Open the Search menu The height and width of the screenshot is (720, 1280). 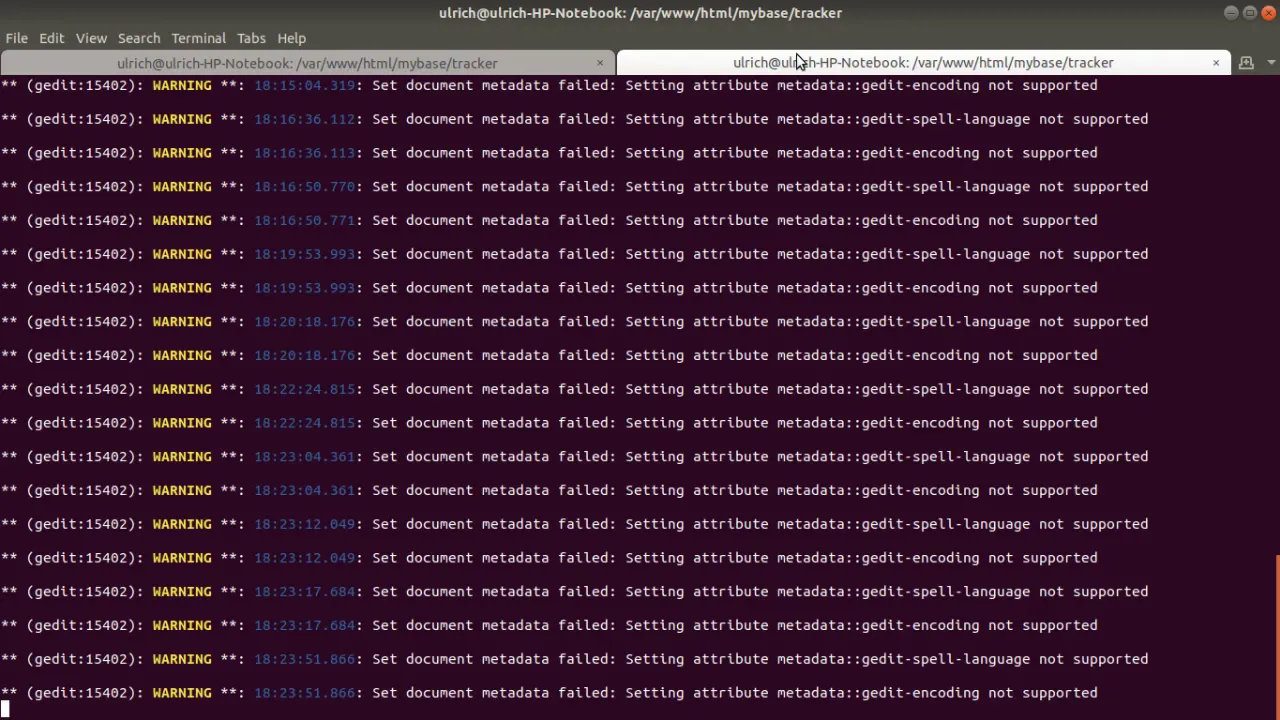(x=139, y=38)
